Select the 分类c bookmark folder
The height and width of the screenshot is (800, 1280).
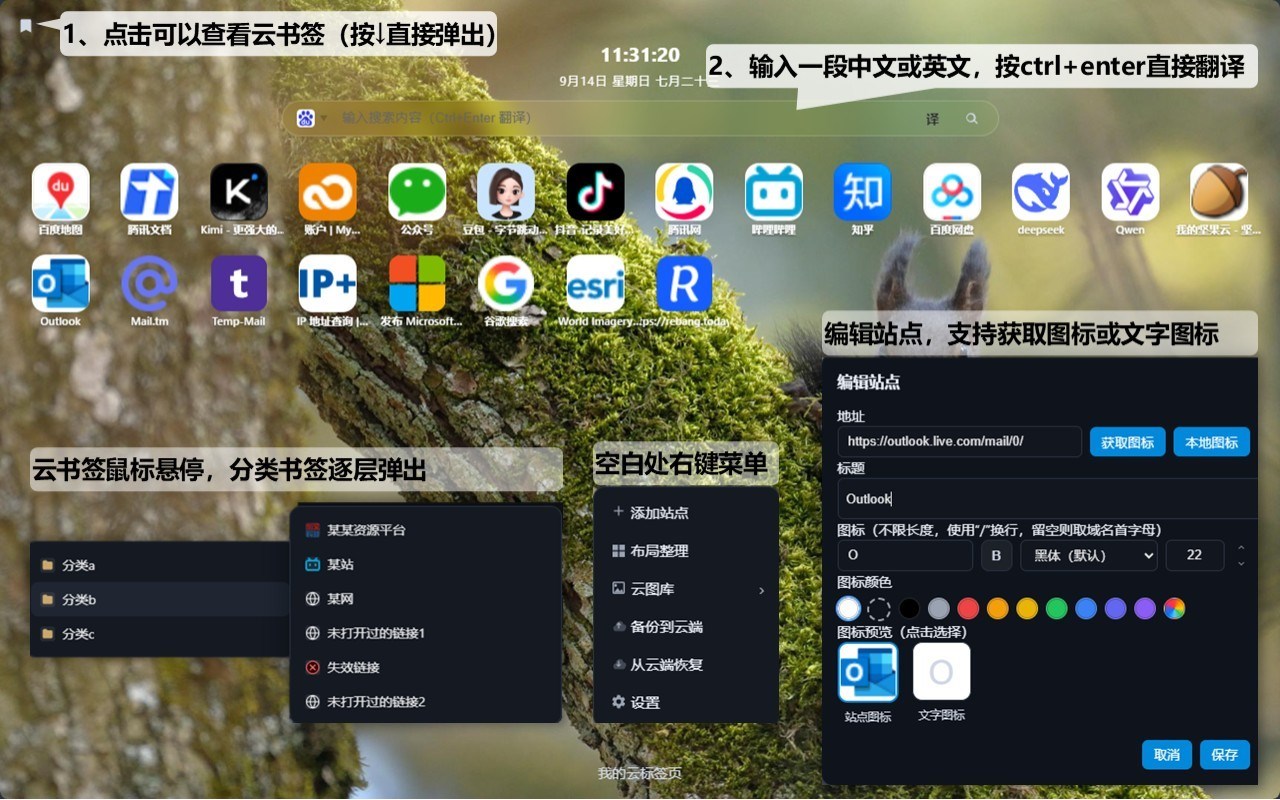tap(160, 634)
